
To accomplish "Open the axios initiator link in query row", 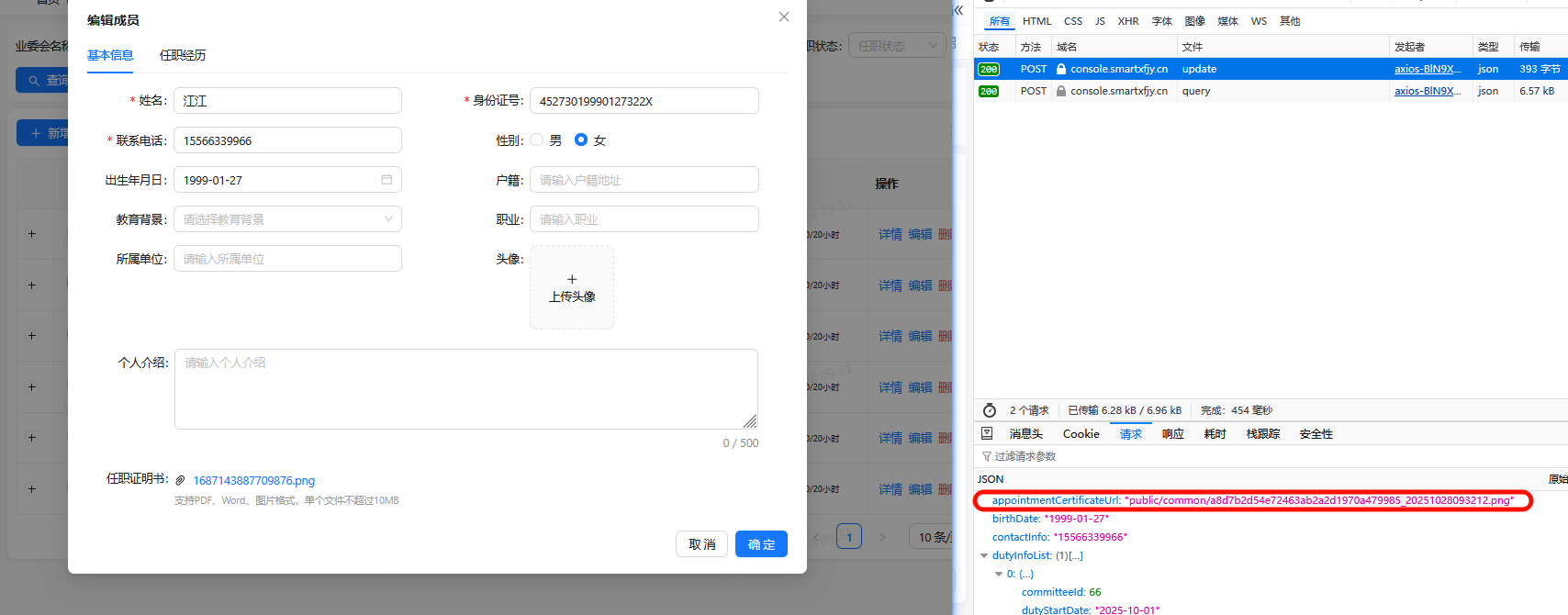I will tap(1428, 91).
